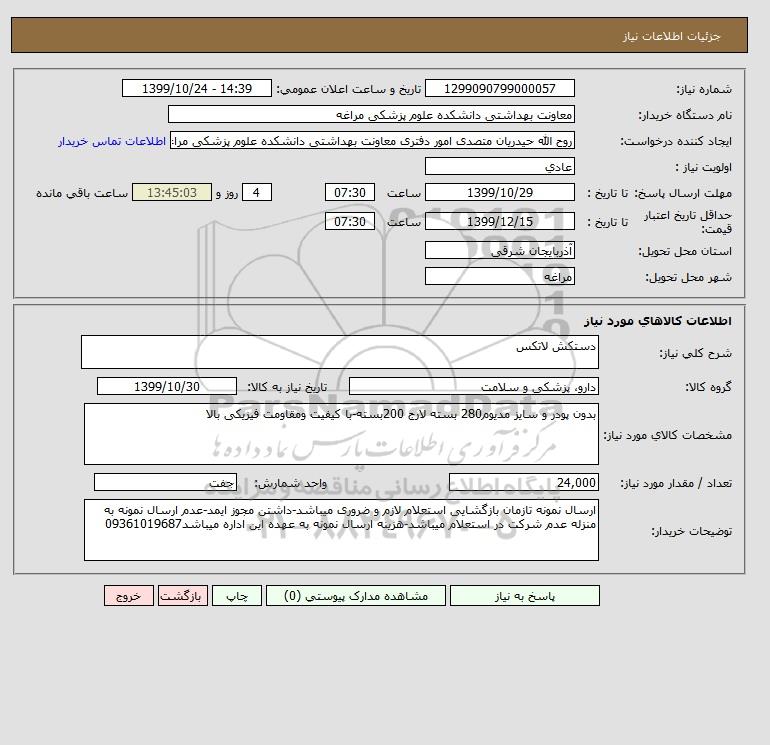Click the unit of measure field جفت

coord(165,483)
